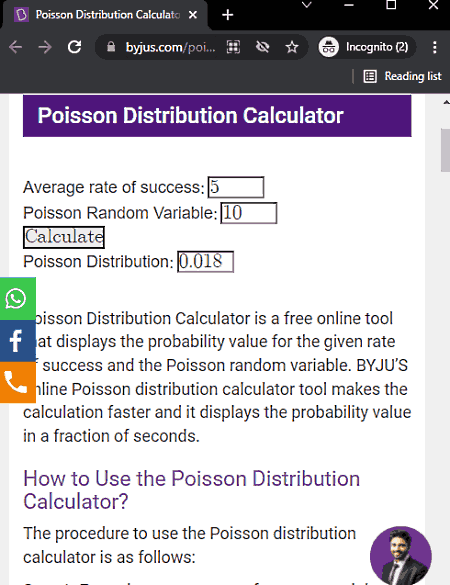
Task: Focus the Average rate of success field
Action: 236,187
